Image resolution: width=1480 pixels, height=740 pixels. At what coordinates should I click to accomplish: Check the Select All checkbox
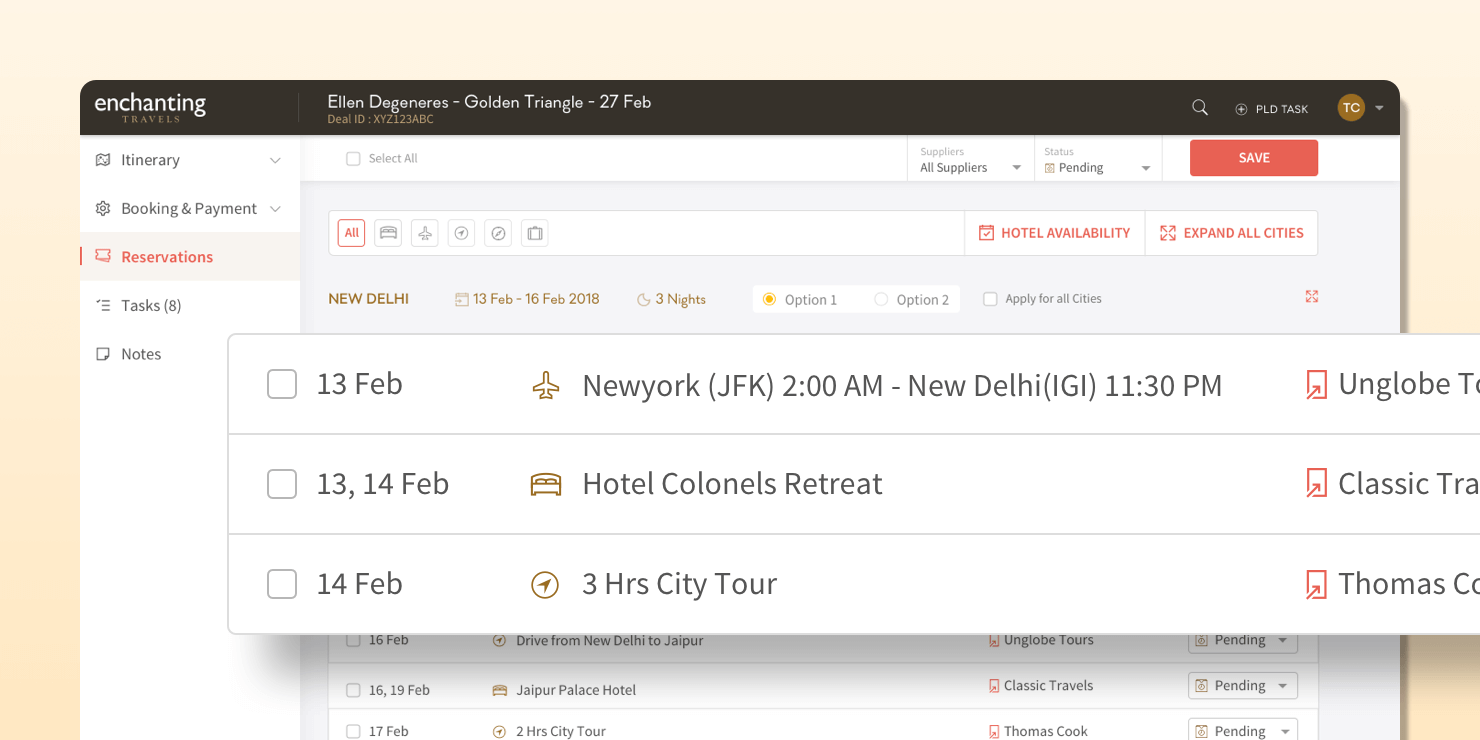coord(353,159)
